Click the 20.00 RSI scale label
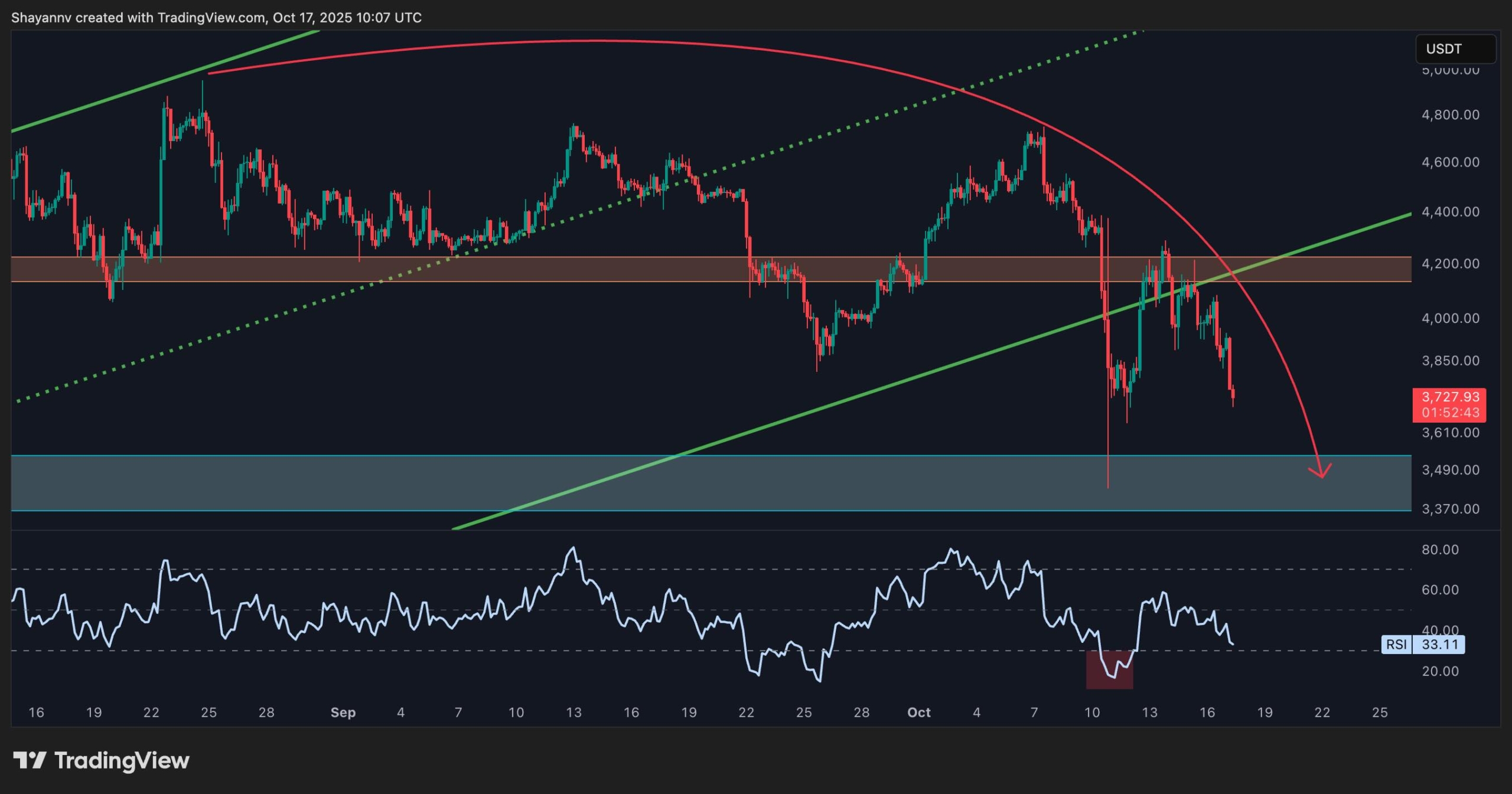Image resolution: width=1512 pixels, height=794 pixels. [x=1440, y=671]
